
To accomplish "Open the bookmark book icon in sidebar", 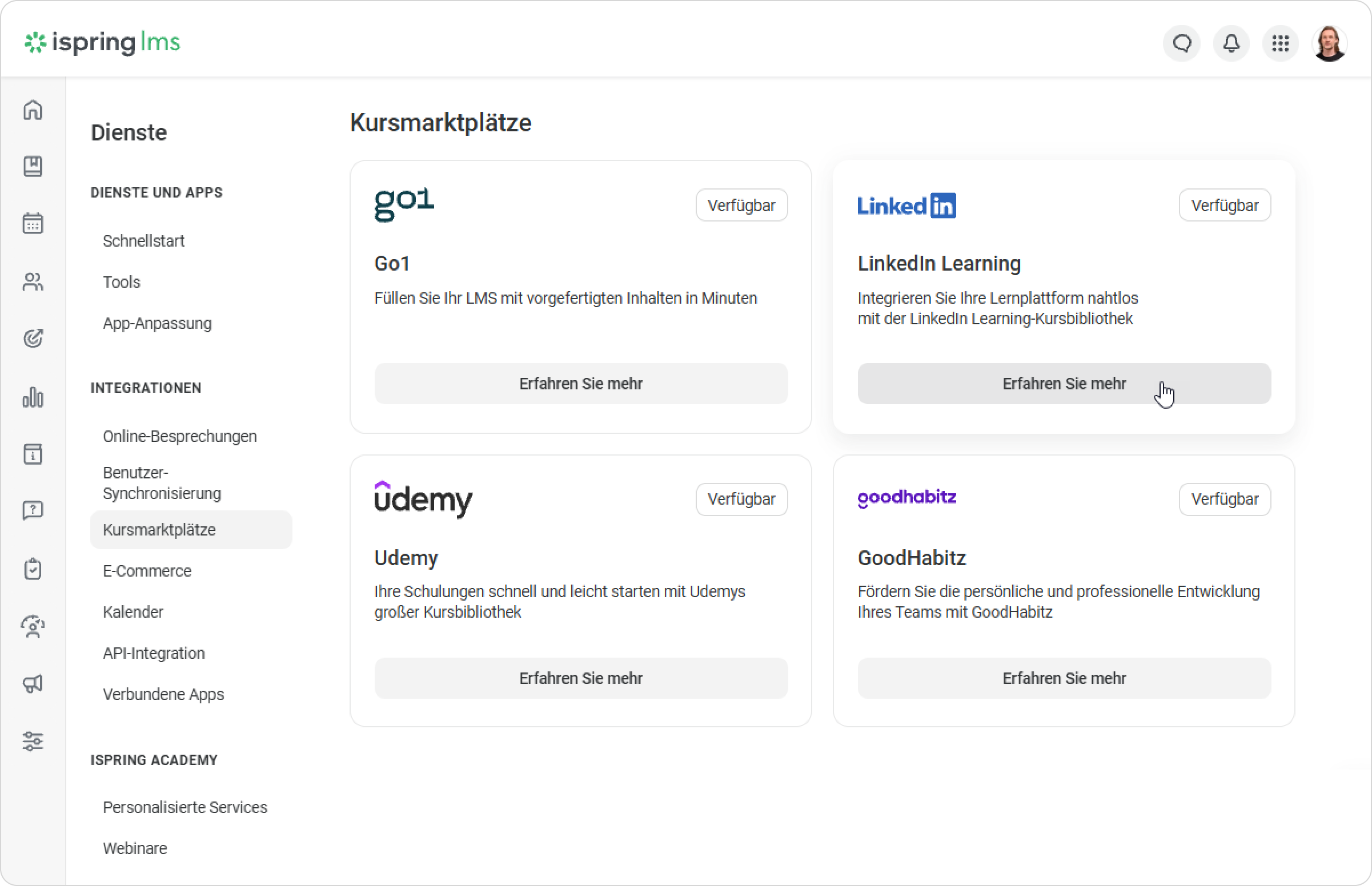I will click(33, 166).
